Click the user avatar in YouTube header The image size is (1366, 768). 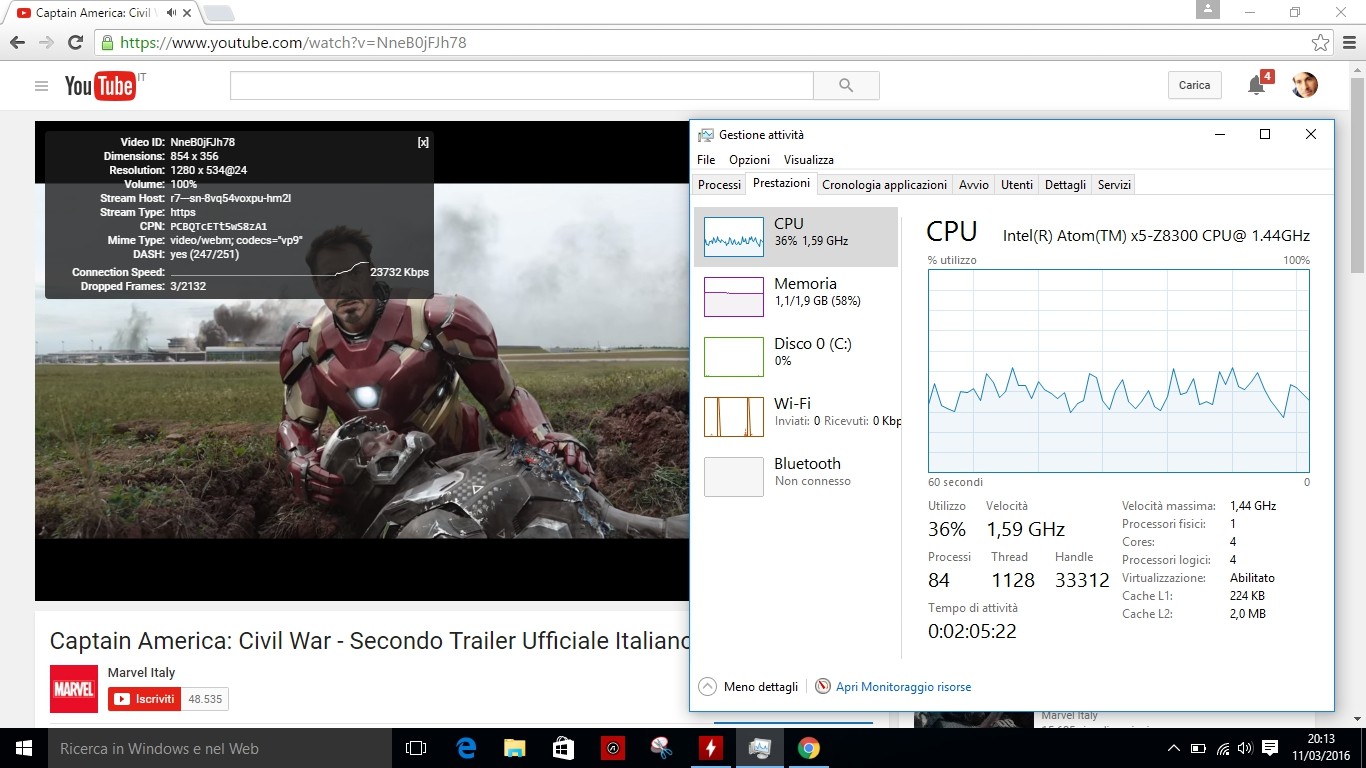point(1304,85)
